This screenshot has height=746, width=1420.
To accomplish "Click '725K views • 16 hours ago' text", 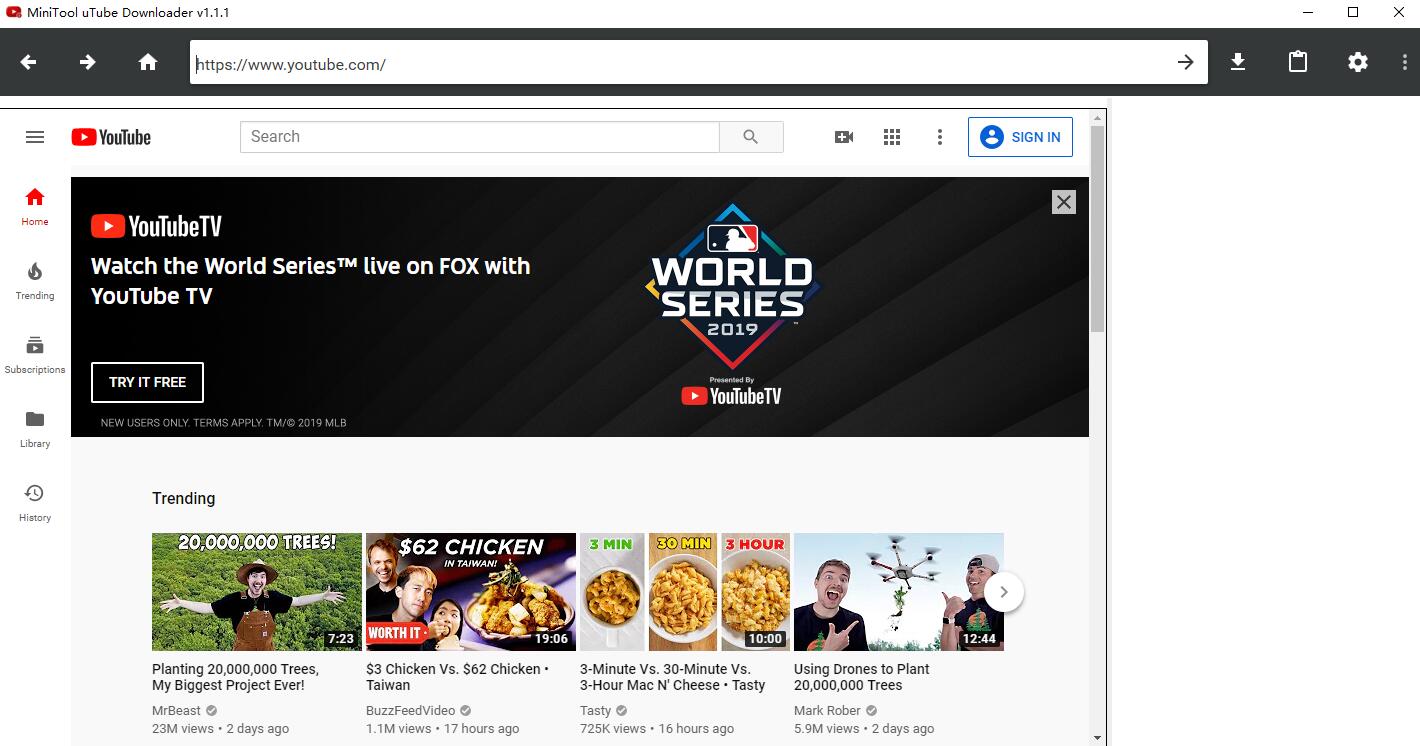I will (657, 729).
